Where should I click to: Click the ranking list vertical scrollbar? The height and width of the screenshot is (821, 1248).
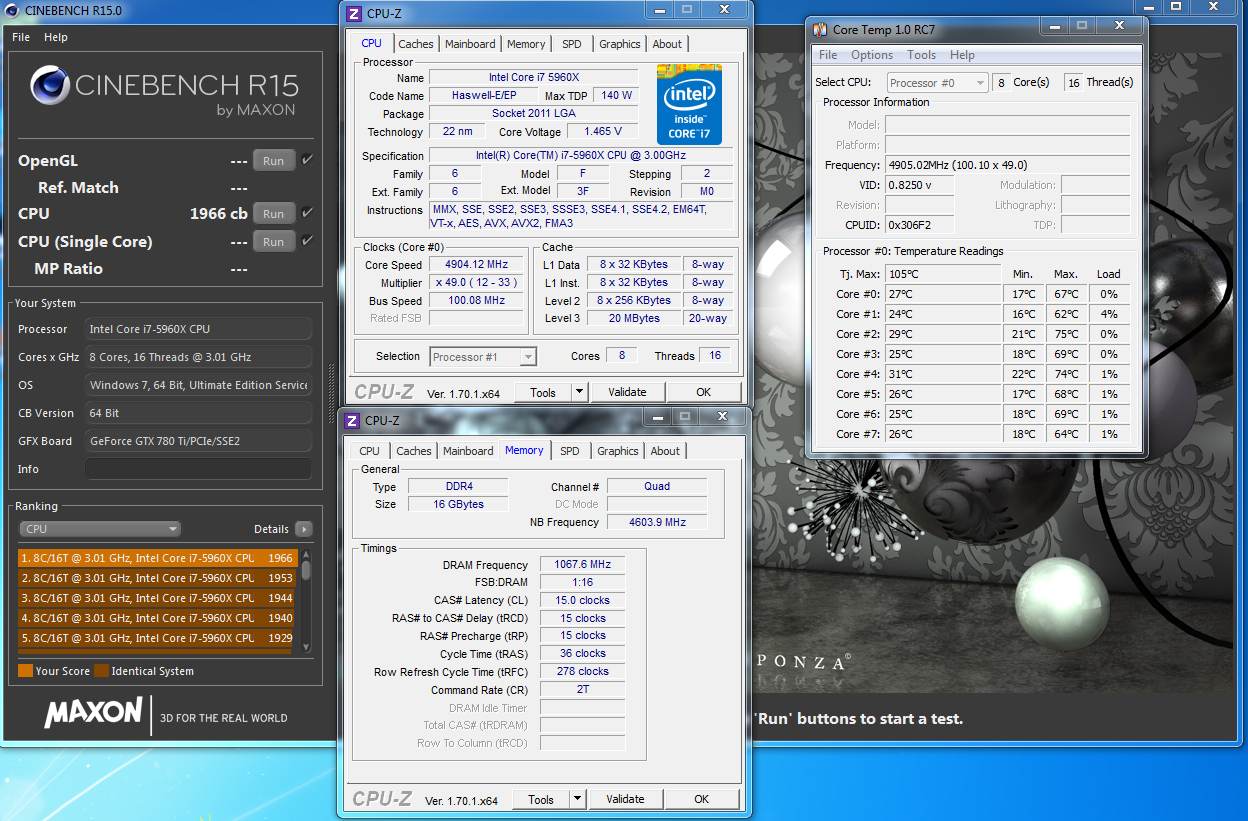(306, 600)
